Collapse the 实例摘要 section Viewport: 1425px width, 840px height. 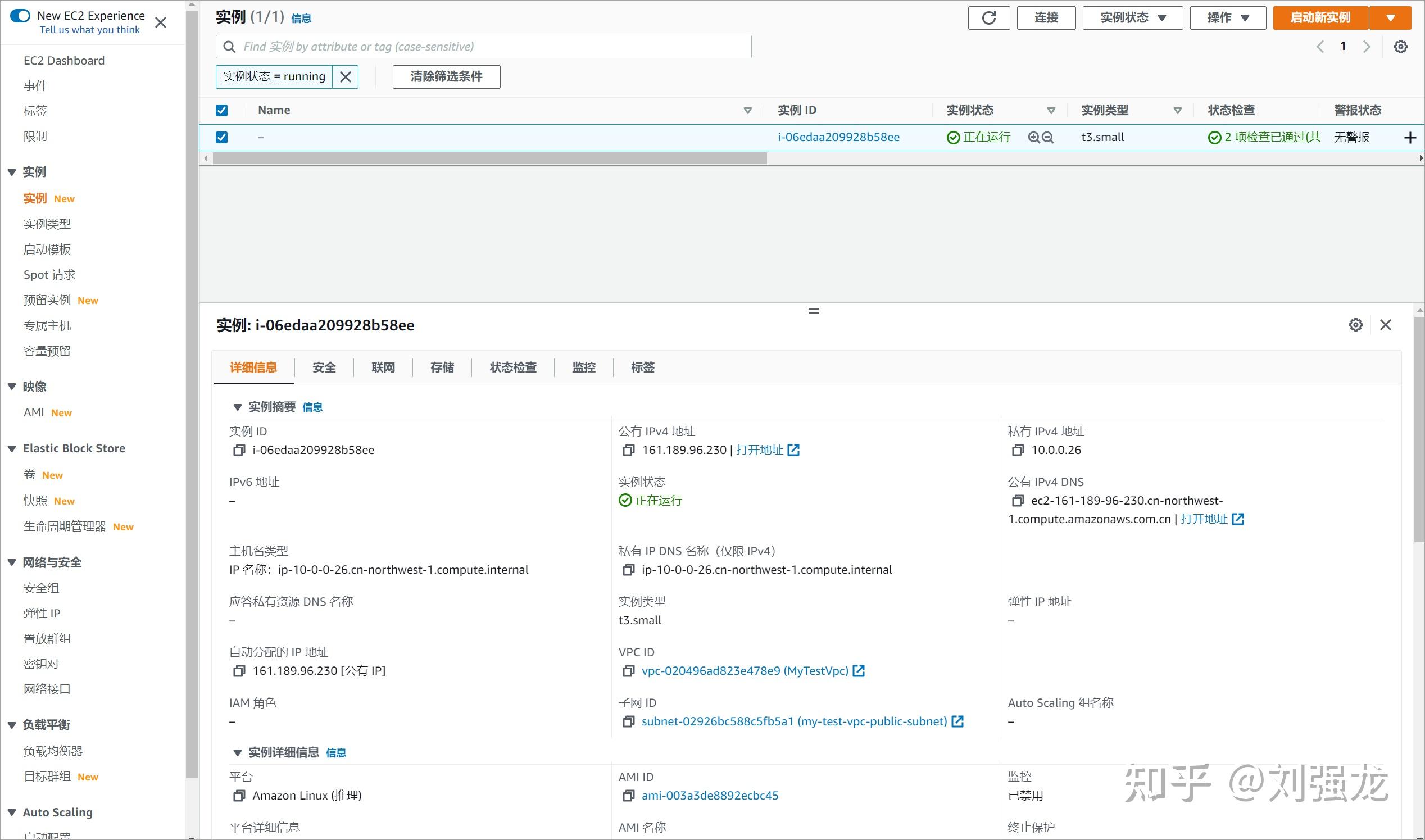[x=238, y=406]
